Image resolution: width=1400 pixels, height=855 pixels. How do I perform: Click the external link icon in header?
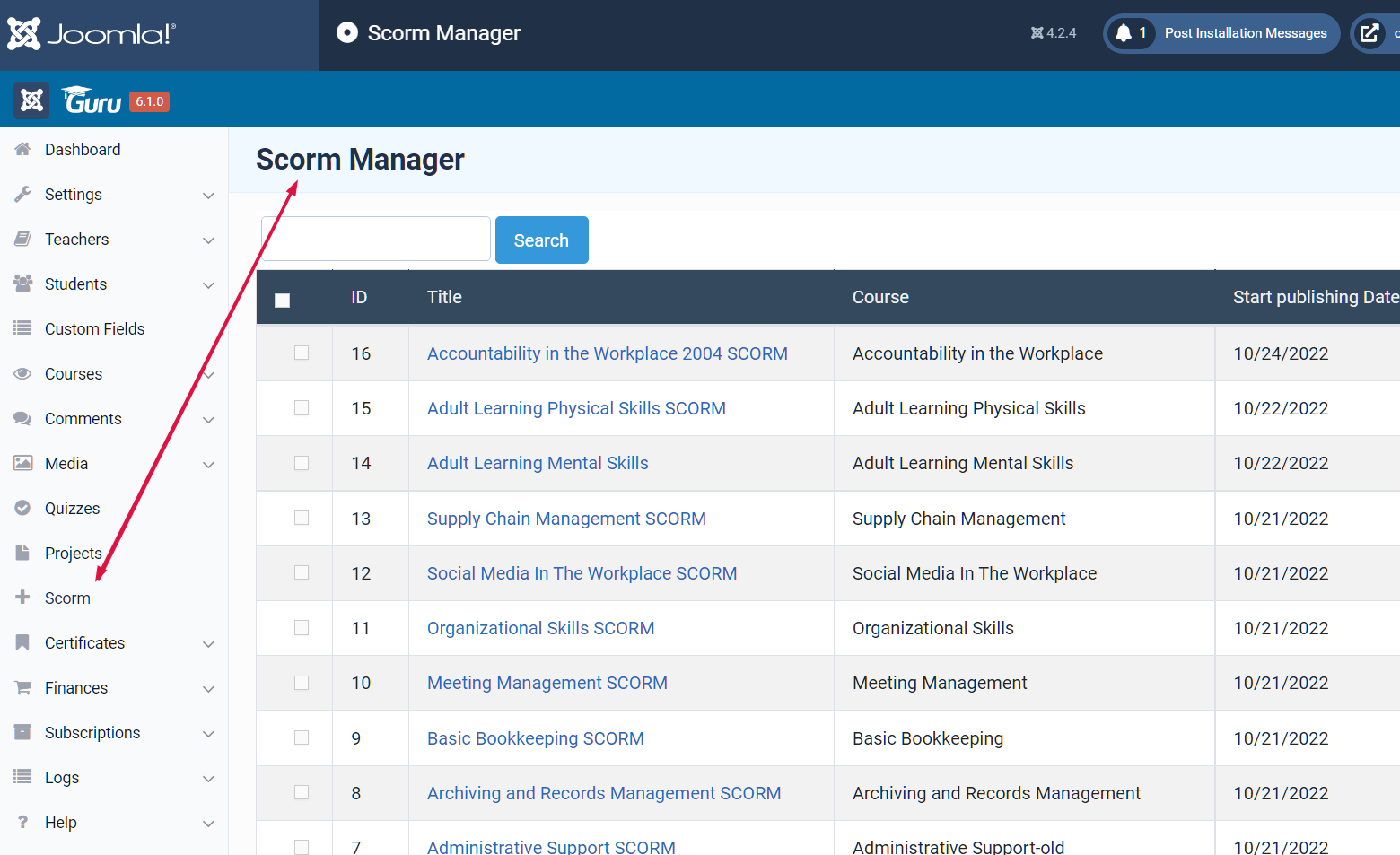tap(1369, 33)
